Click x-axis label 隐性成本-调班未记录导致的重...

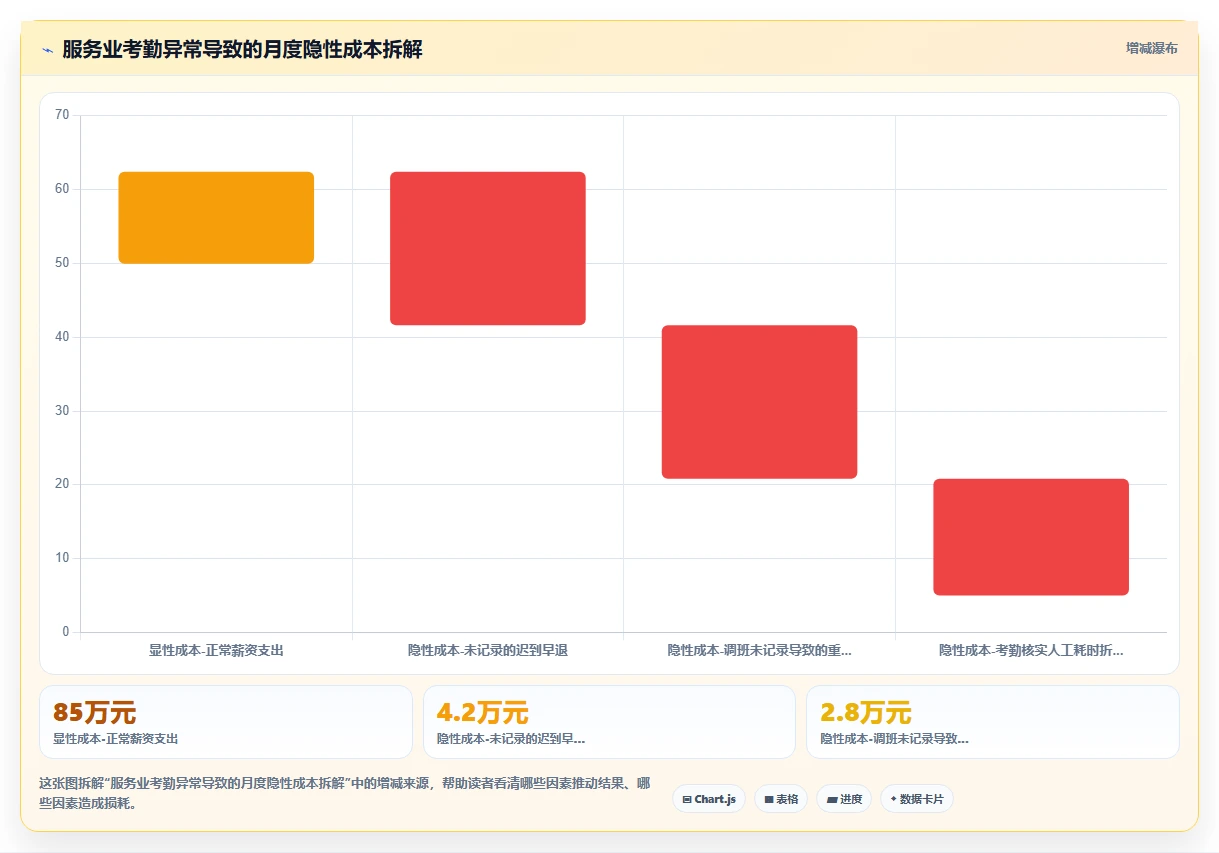pyautogui.click(x=759, y=650)
